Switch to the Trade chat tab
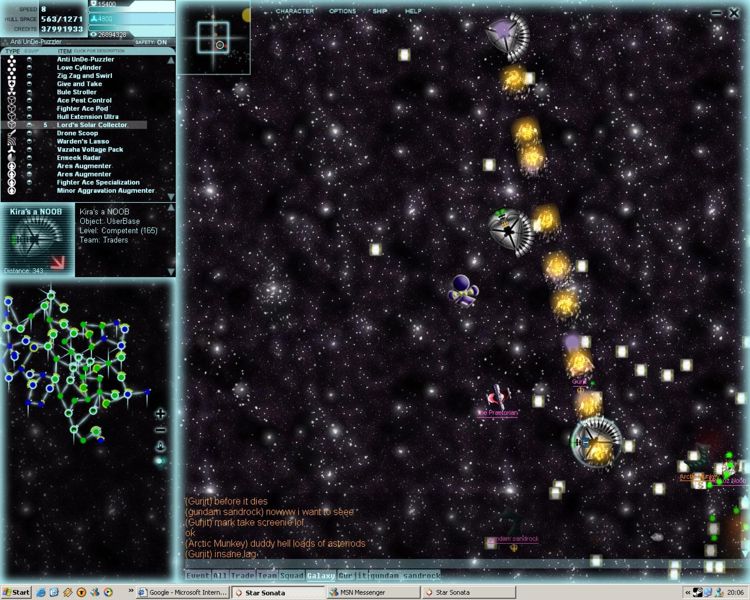Image resolution: width=750 pixels, height=600 pixels. pyautogui.click(x=242, y=575)
